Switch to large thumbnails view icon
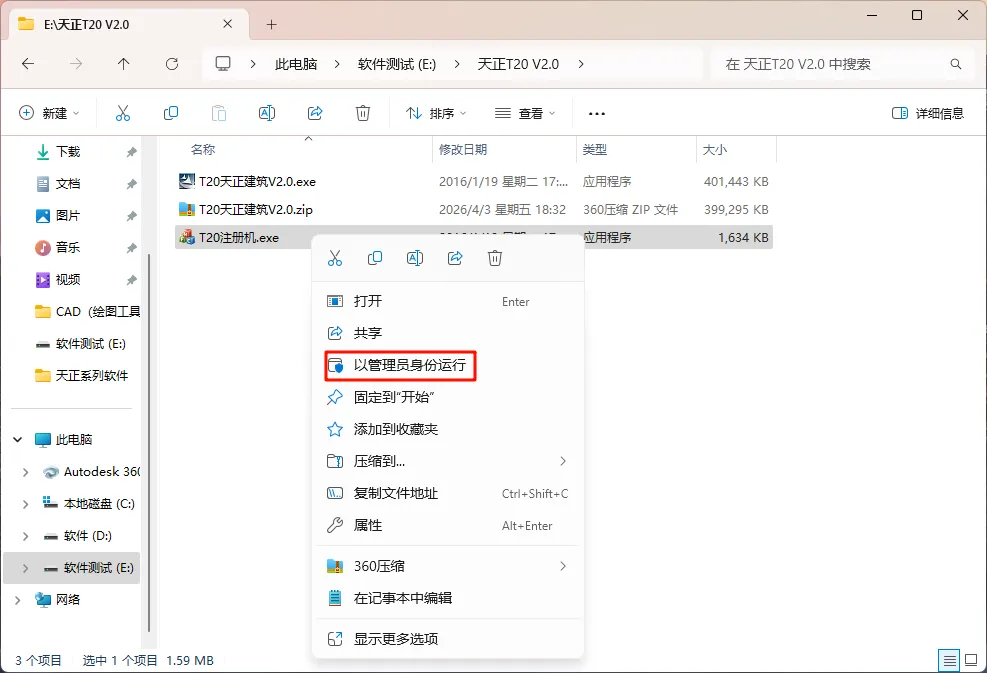 click(971, 660)
